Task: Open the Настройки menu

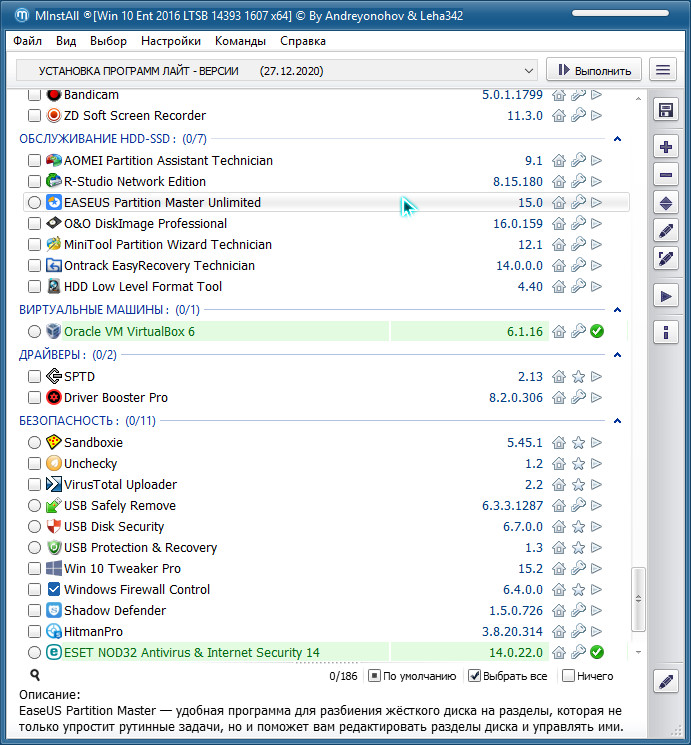Action: (x=171, y=41)
